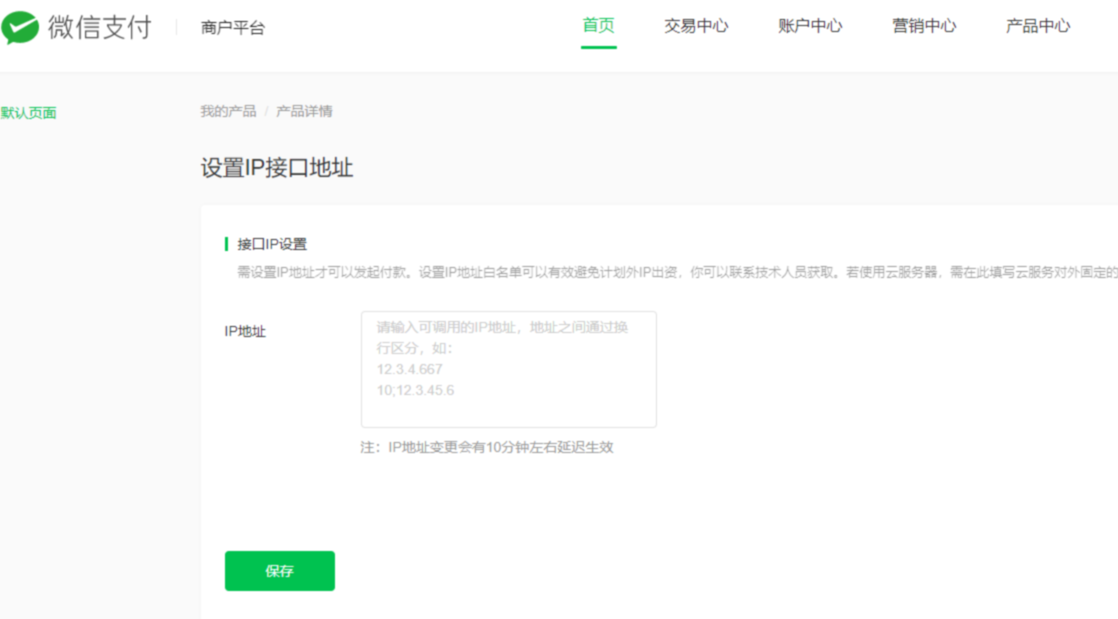Click the 产品详情 breadcrumb item
1118x619 pixels.
click(304, 111)
